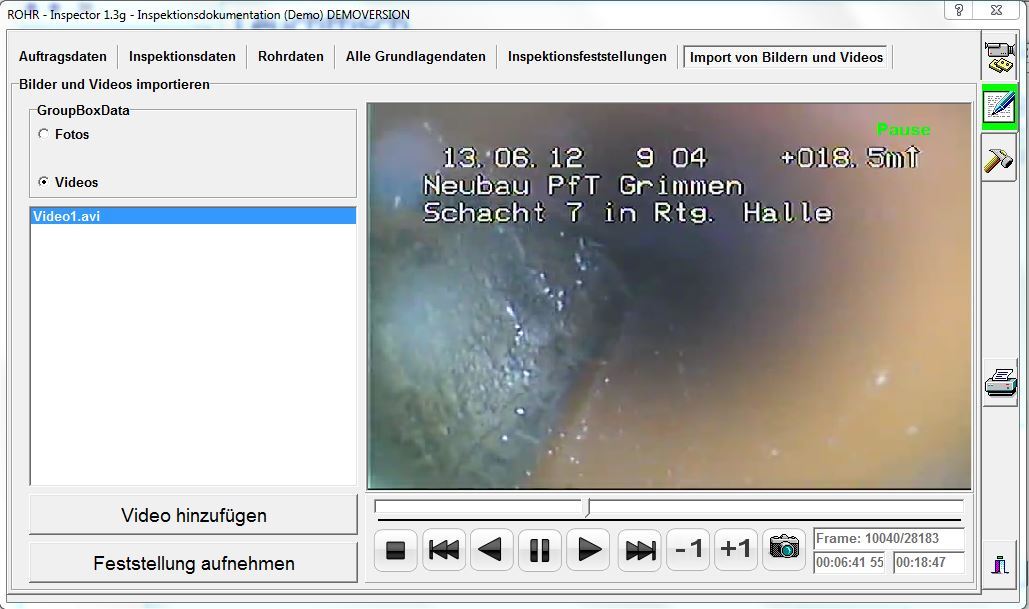Skip to the end of video
Viewport: 1029px width, 609px height.
[x=638, y=550]
